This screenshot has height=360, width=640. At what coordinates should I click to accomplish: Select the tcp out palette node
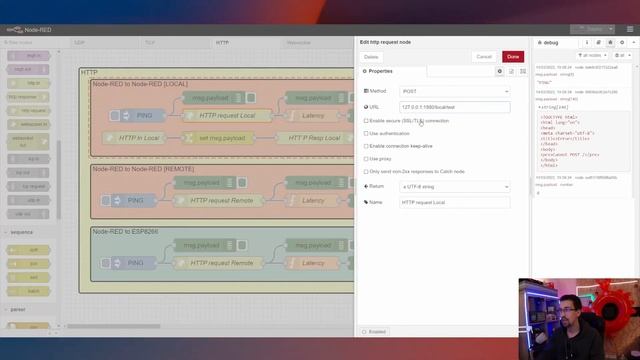click(x=29, y=173)
